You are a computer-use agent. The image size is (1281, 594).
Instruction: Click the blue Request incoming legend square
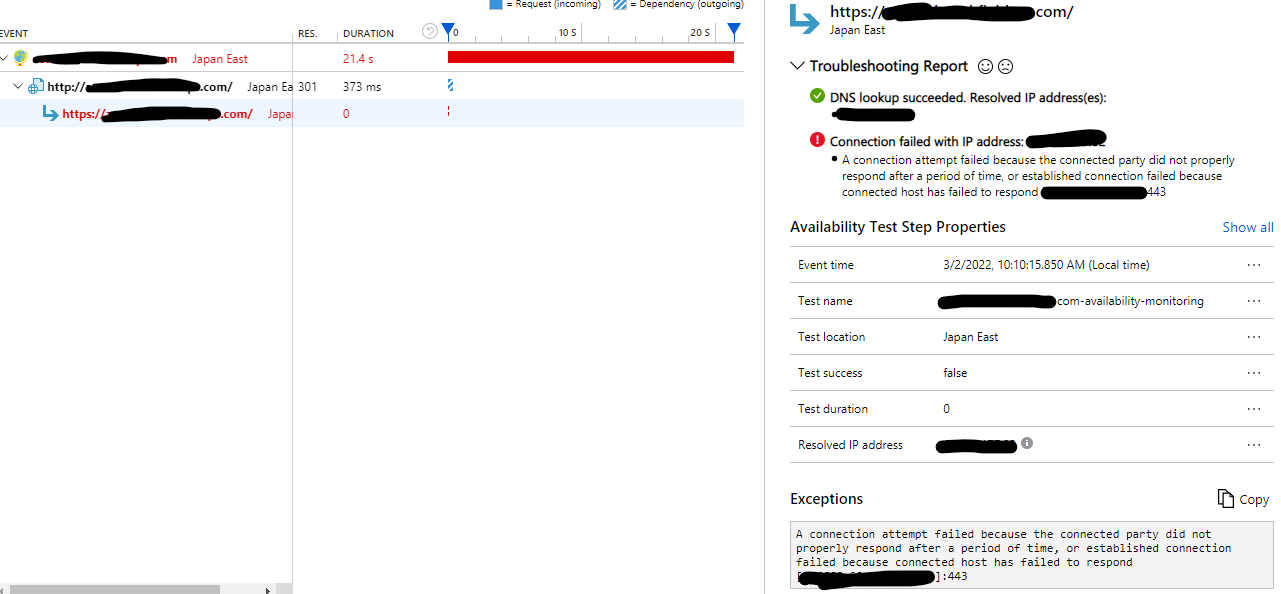pyautogui.click(x=495, y=4)
